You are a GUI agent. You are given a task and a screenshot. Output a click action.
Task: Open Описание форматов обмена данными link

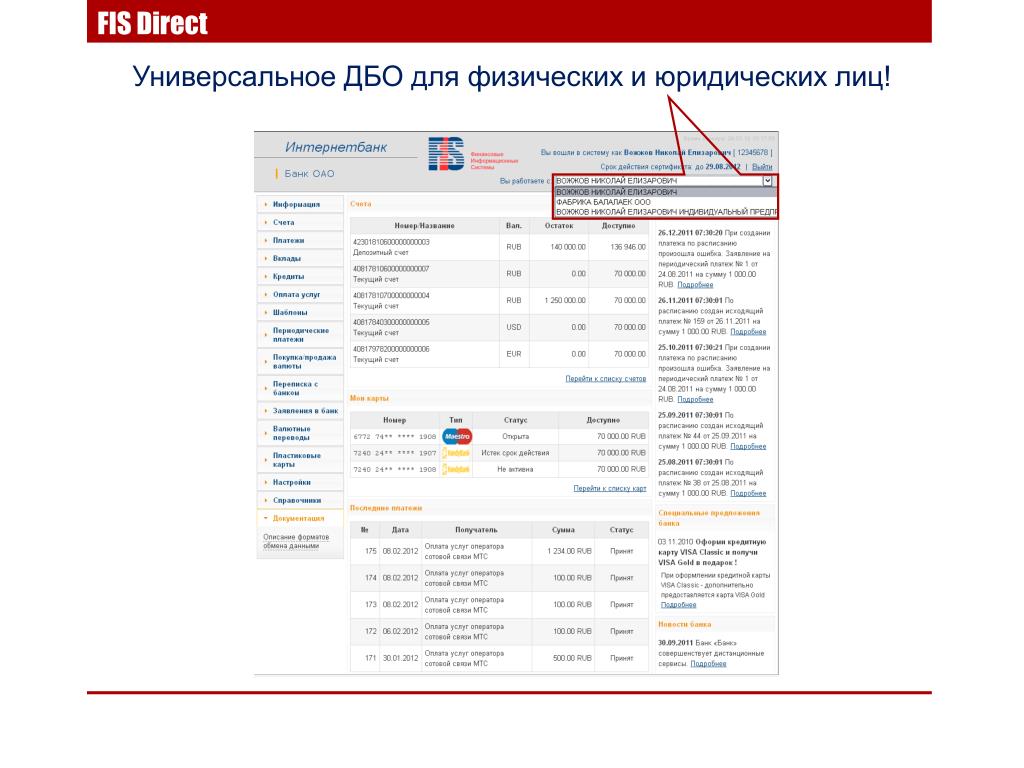click(296, 541)
